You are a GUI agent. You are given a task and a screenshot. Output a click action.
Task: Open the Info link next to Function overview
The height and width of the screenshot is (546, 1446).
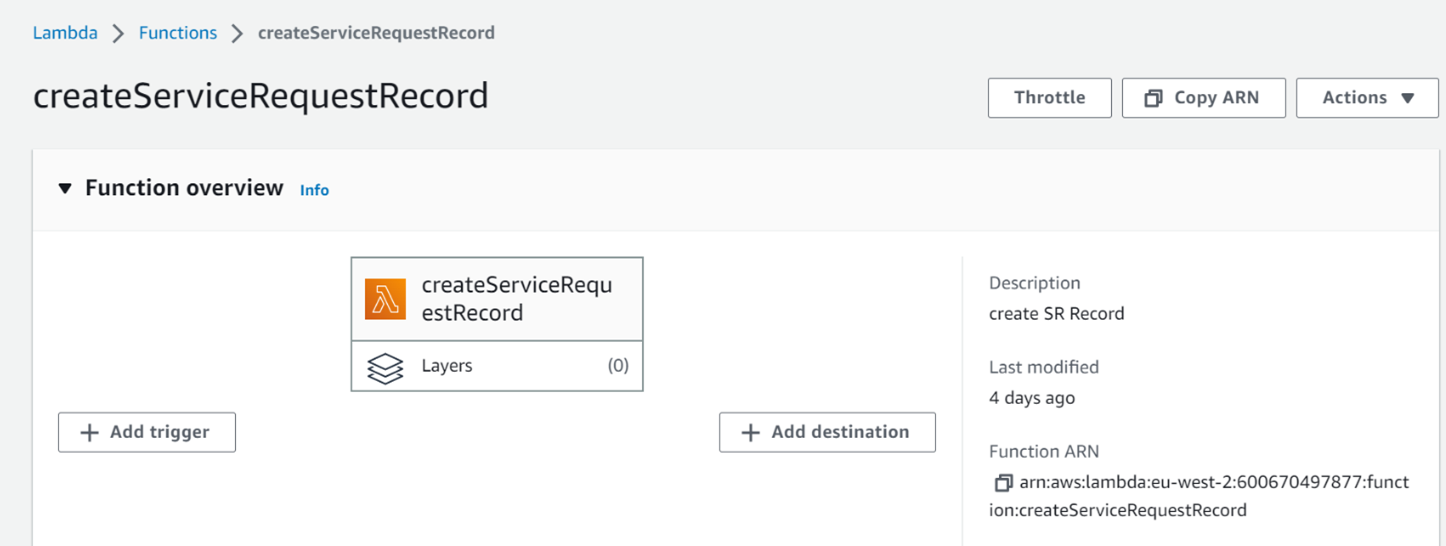click(x=314, y=190)
